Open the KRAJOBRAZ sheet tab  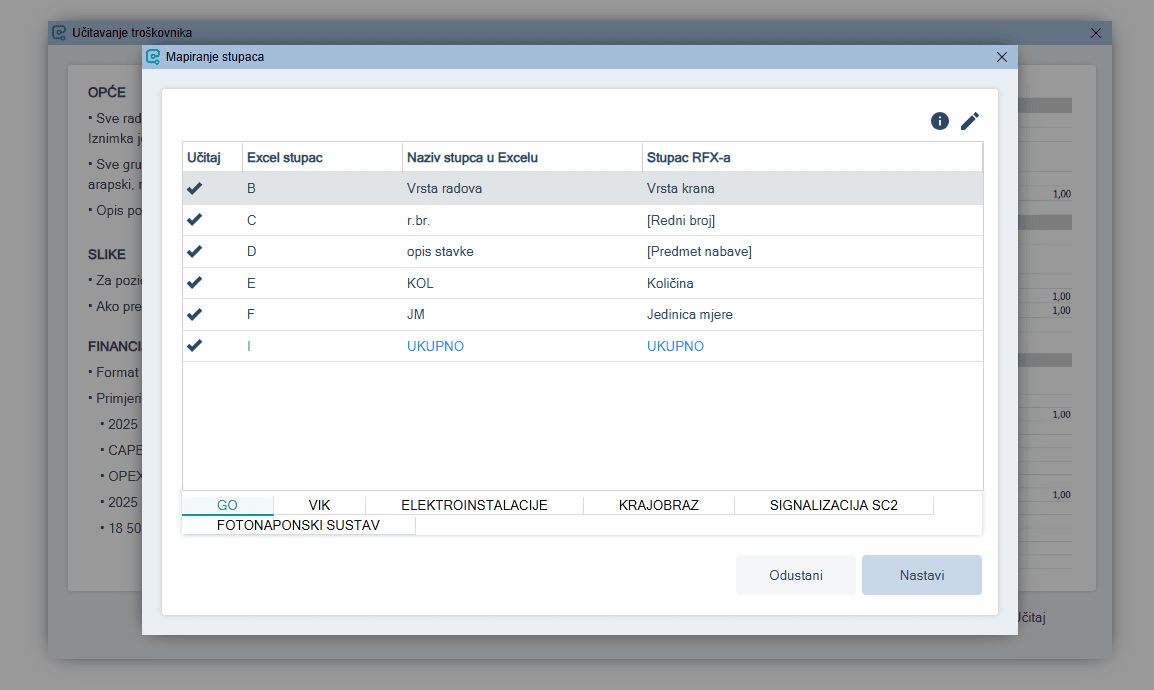658,505
